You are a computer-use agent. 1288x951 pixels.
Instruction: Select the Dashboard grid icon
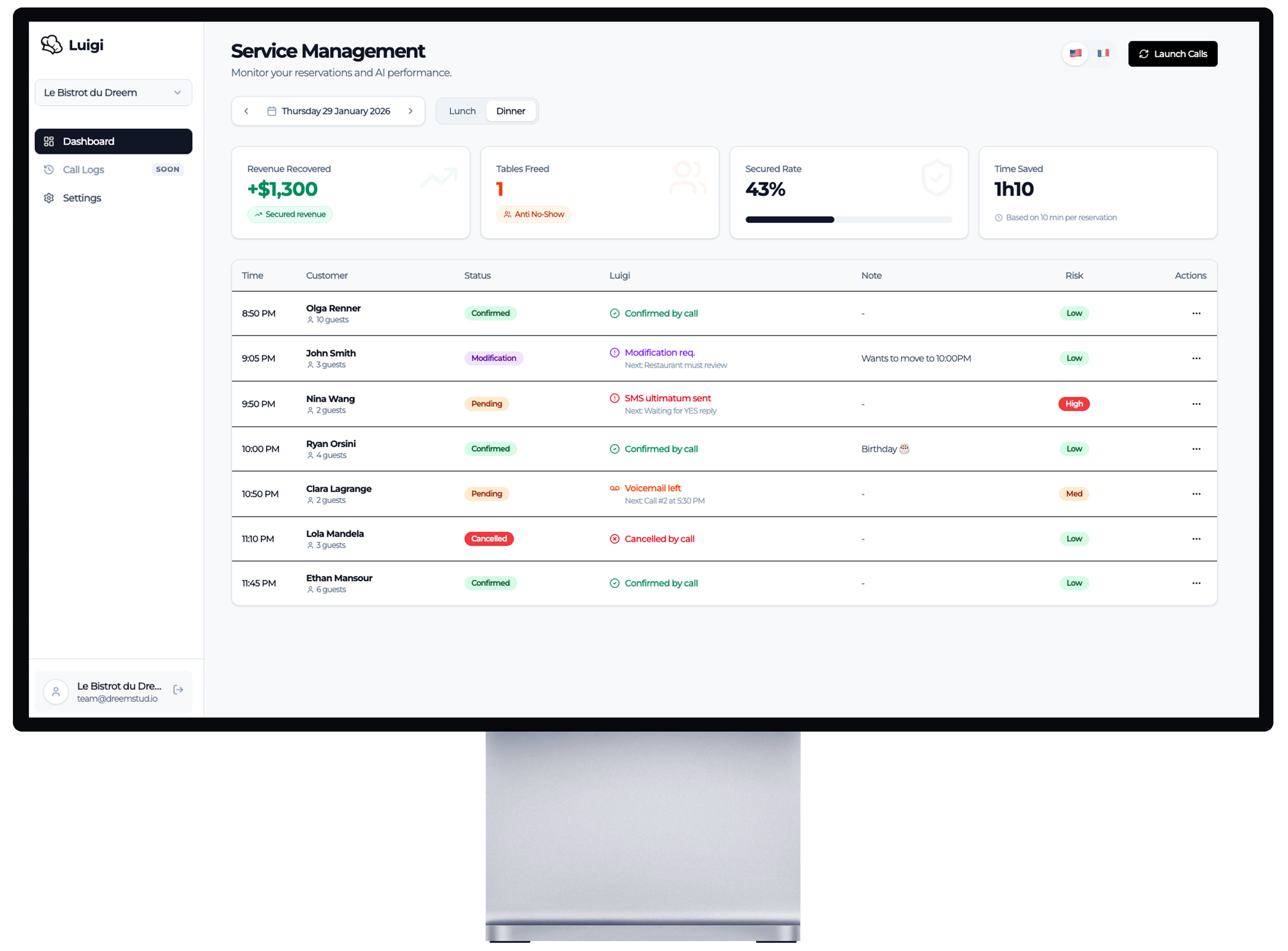pos(49,141)
